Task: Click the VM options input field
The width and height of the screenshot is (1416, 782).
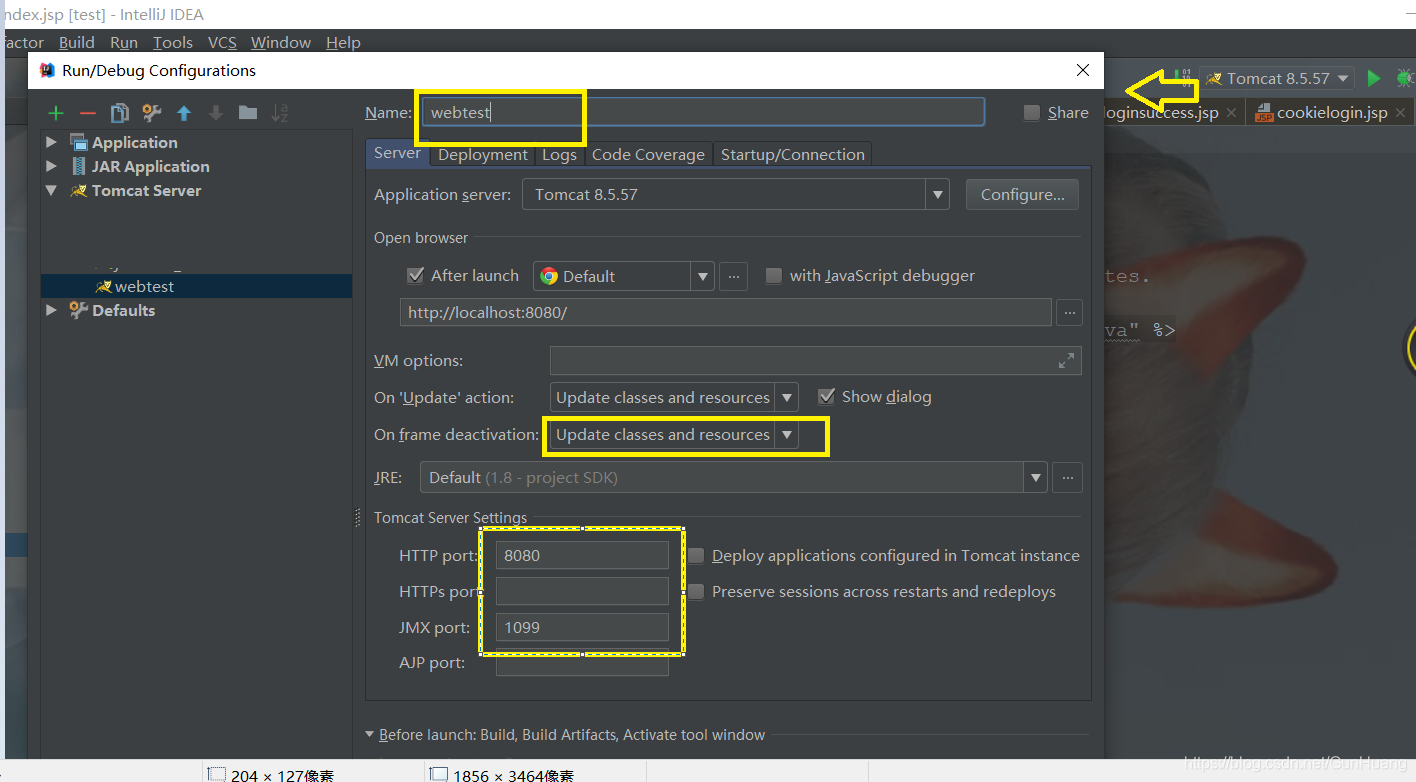Action: [x=815, y=361]
